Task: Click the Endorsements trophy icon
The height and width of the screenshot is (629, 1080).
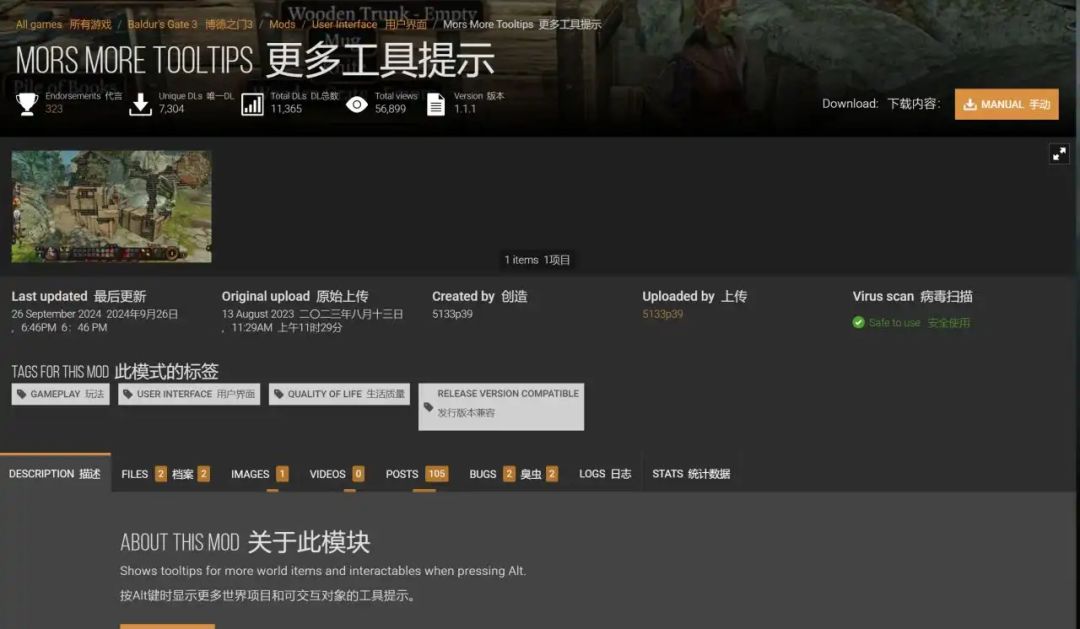Action: pyautogui.click(x=27, y=104)
